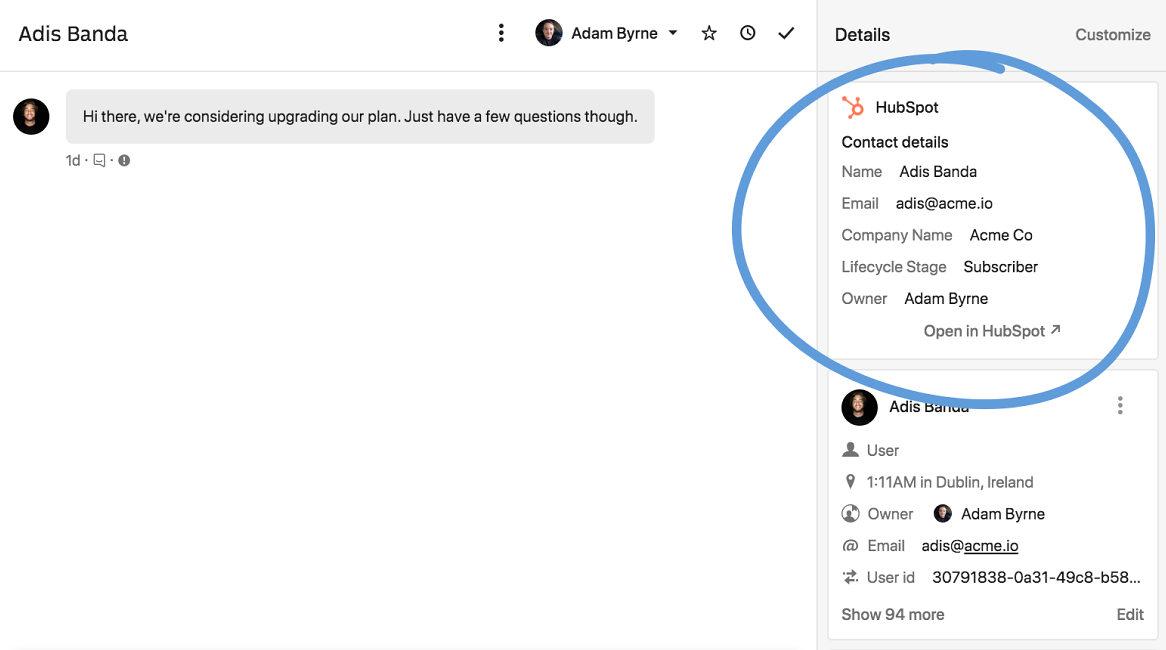This screenshot has height=650, width=1166.
Task: Open three-dot menu on Adis Banda card
Action: pyautogui.click(x=1120, y=405)
